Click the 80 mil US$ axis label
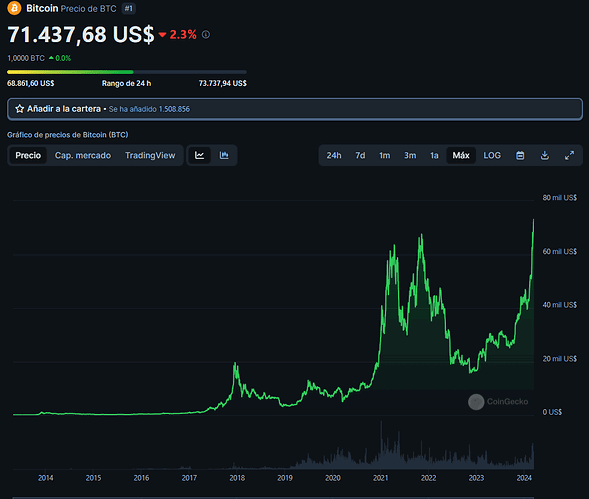589x499 pixels. [x=560, y=198]
